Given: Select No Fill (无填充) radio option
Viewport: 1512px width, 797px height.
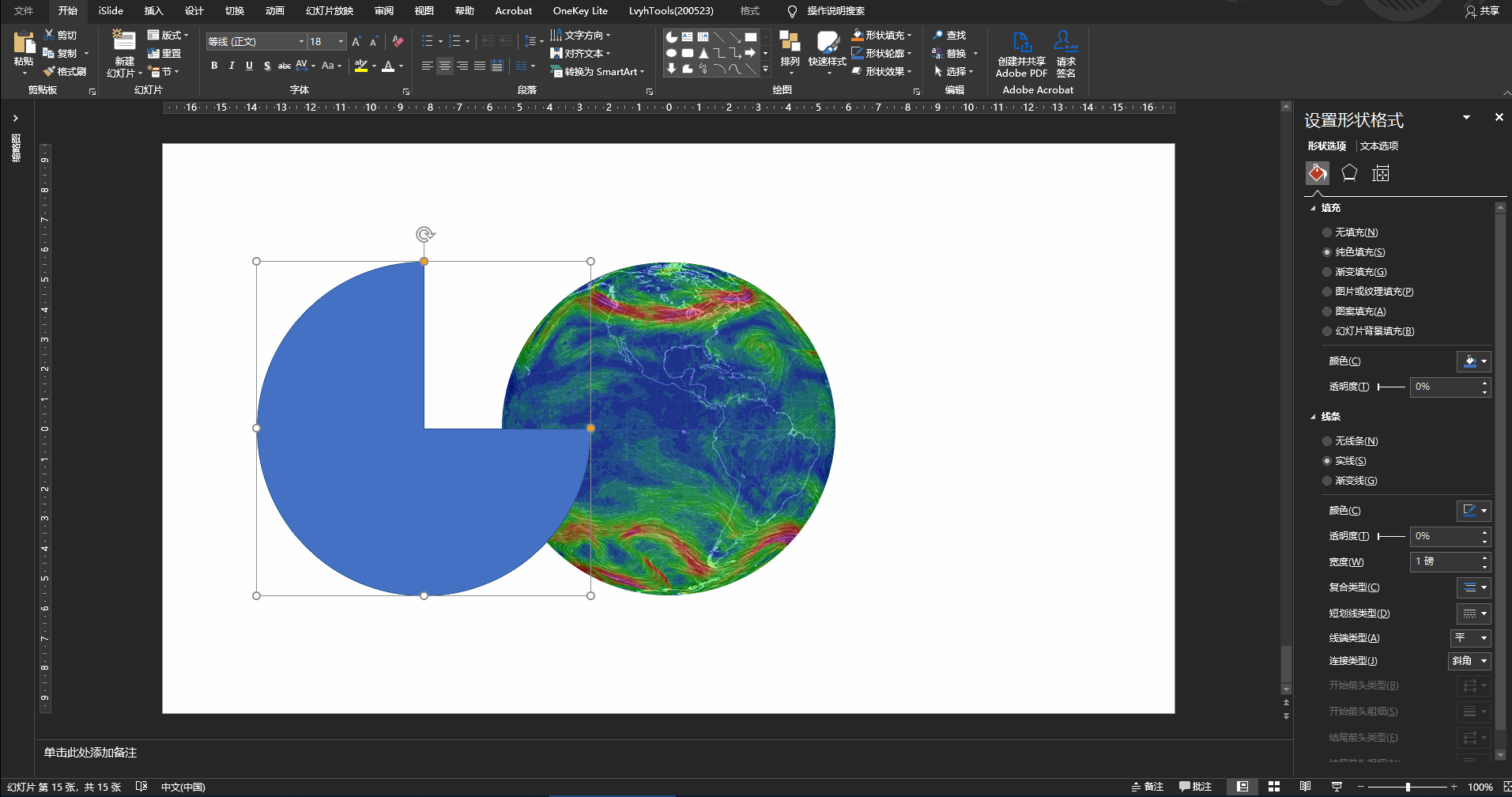Looking at the screenshot, I should (1327, 232).
